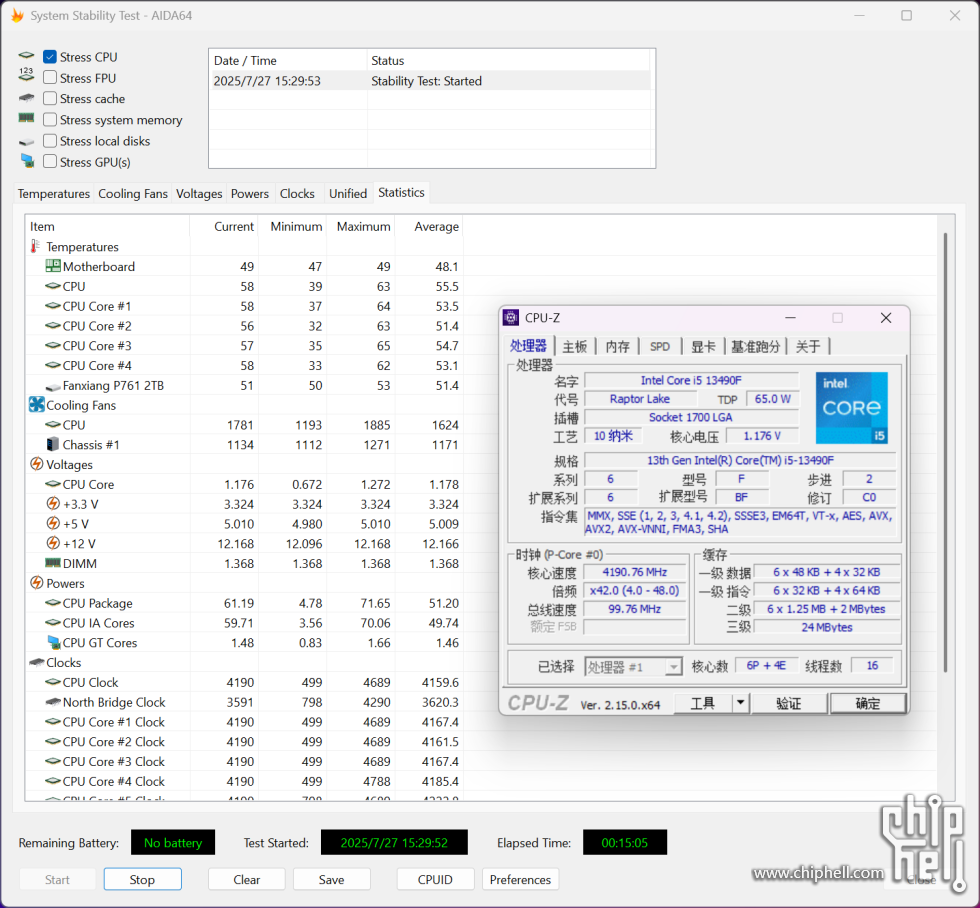Click the Stress CPU chip icon
Screen dimensions: 980x908
pyautogui.click(x=26, y=56)
